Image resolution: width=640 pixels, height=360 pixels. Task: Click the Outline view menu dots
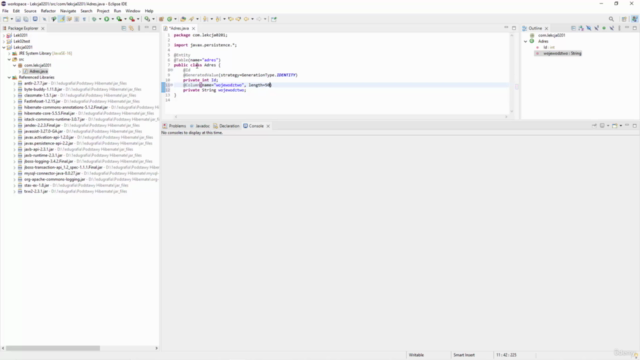pyautogui.click(x=619, y=28)
